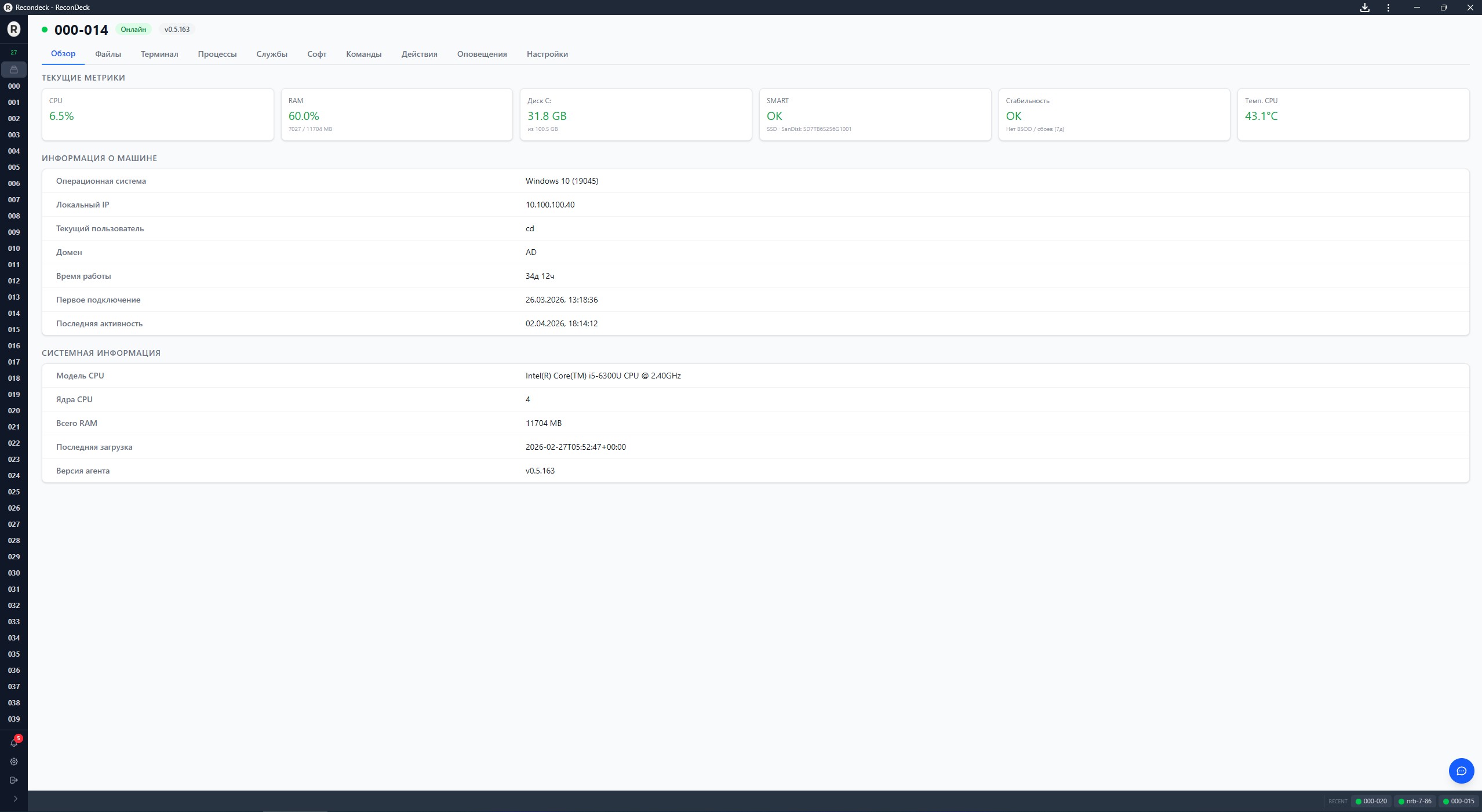Click the download icon in title bar
1482x812 pixels.
pyautogui.click(x=1365, y=8)
